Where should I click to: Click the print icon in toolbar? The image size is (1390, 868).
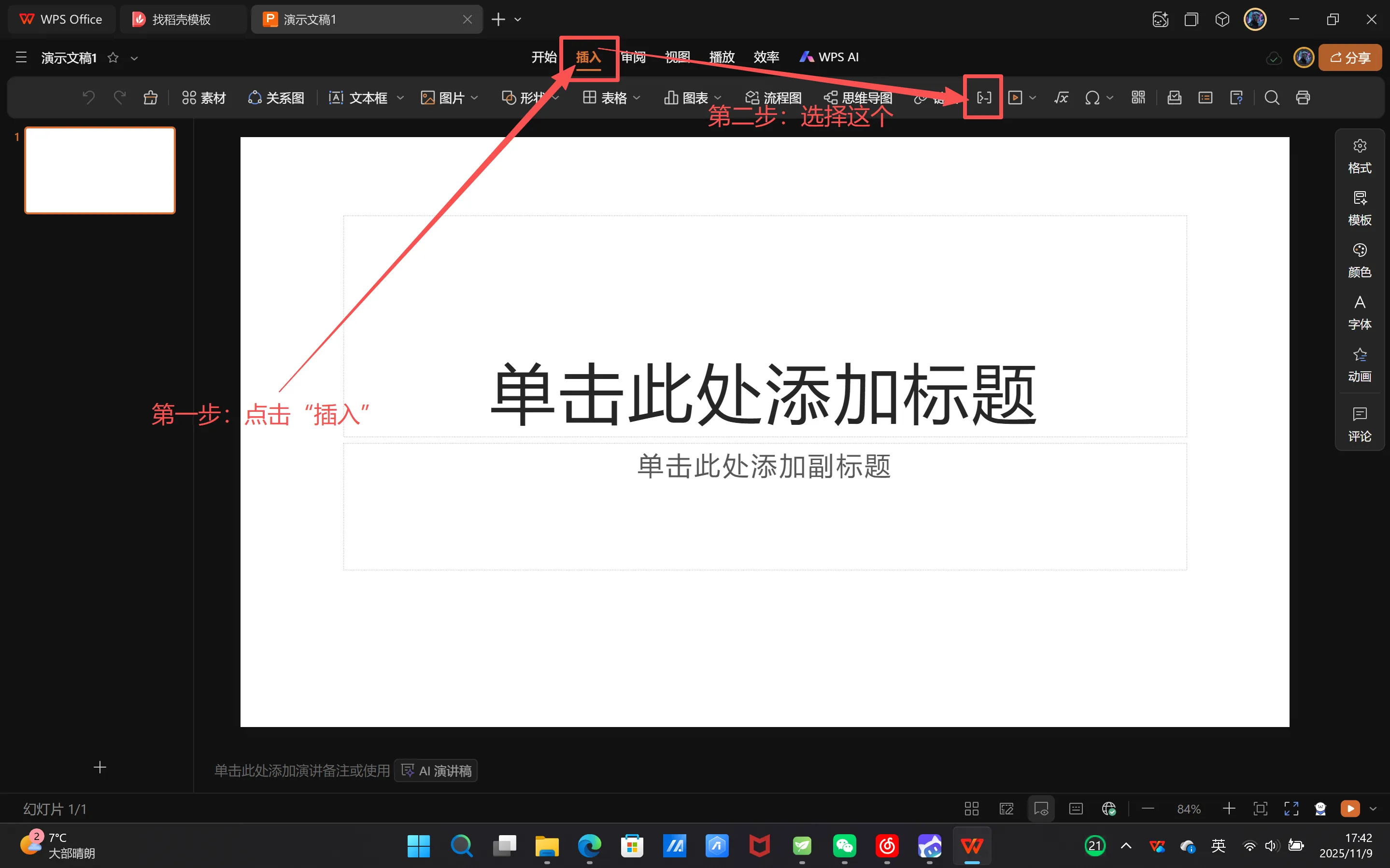[1303, 98]
